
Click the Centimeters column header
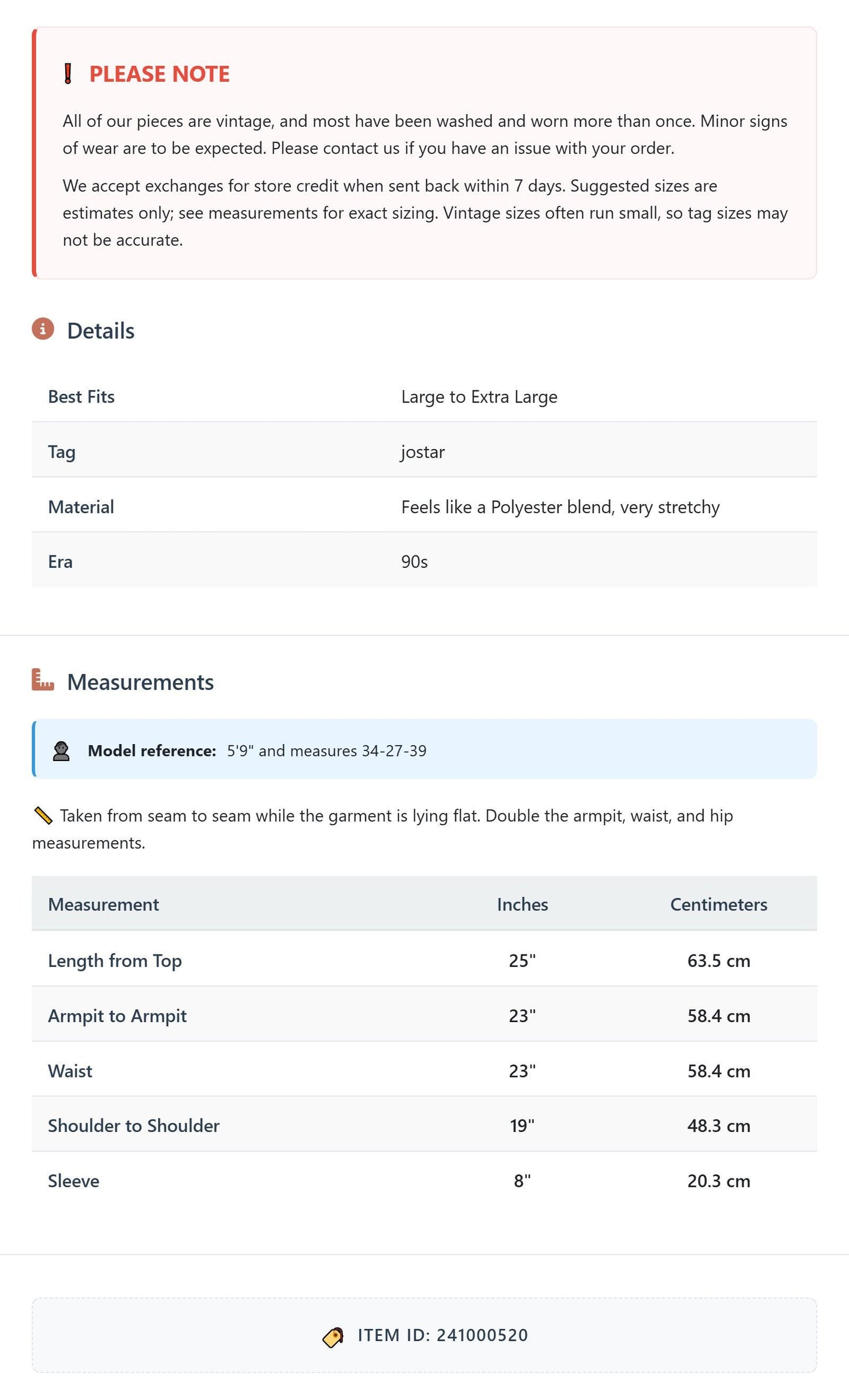tap(719, 905)
